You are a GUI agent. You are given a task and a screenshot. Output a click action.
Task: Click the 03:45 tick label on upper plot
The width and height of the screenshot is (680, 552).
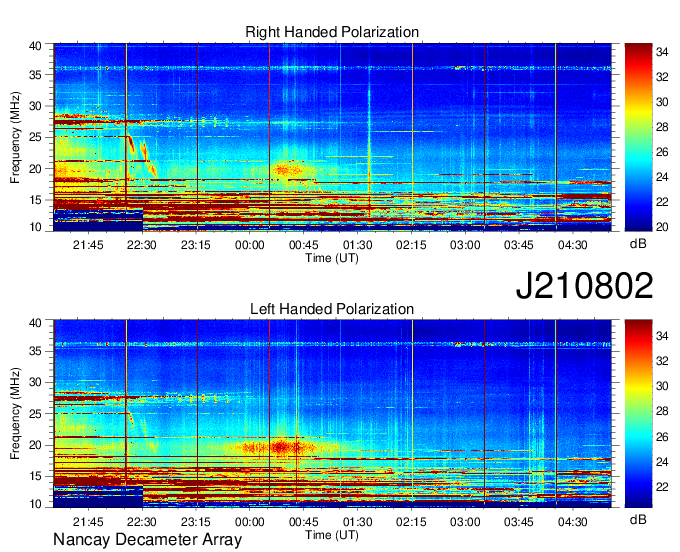click(519, 245)
